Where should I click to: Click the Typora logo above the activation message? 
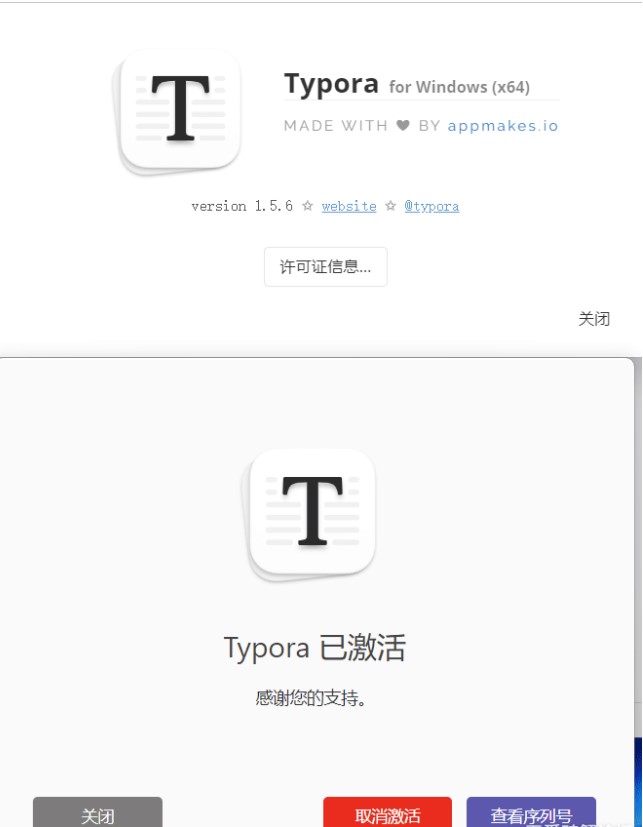309,515
